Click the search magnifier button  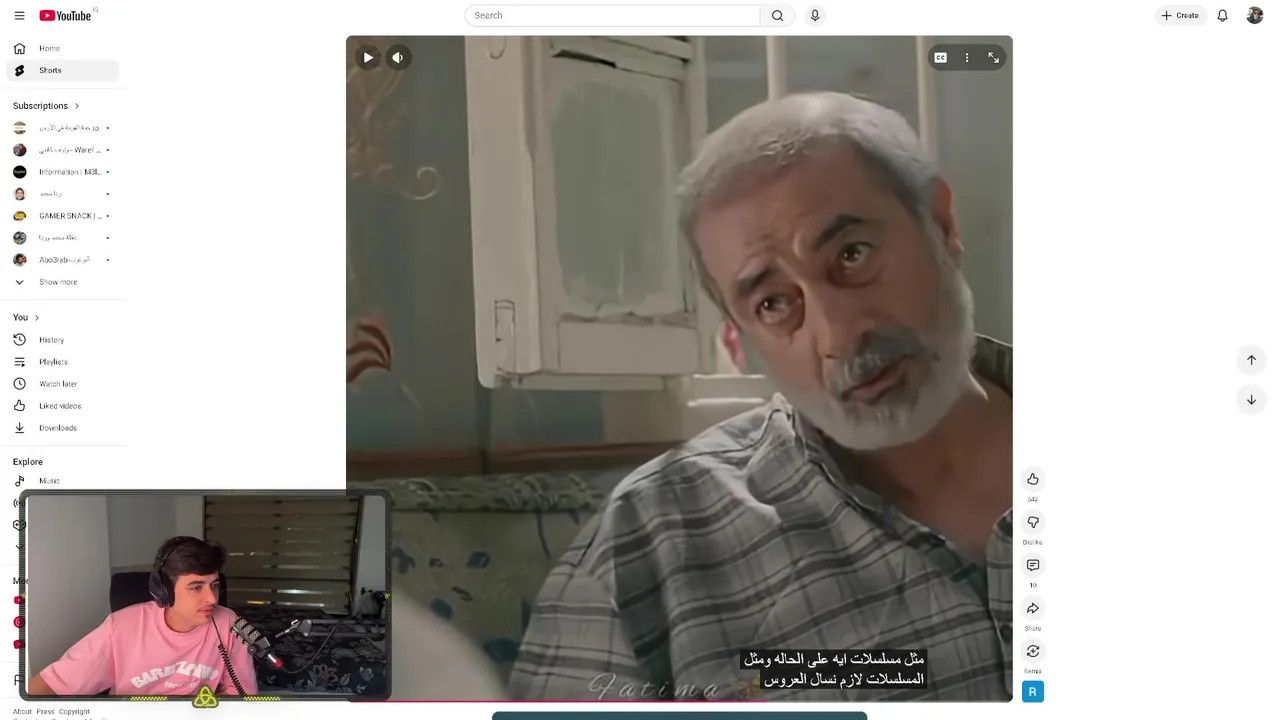(777, 15)
